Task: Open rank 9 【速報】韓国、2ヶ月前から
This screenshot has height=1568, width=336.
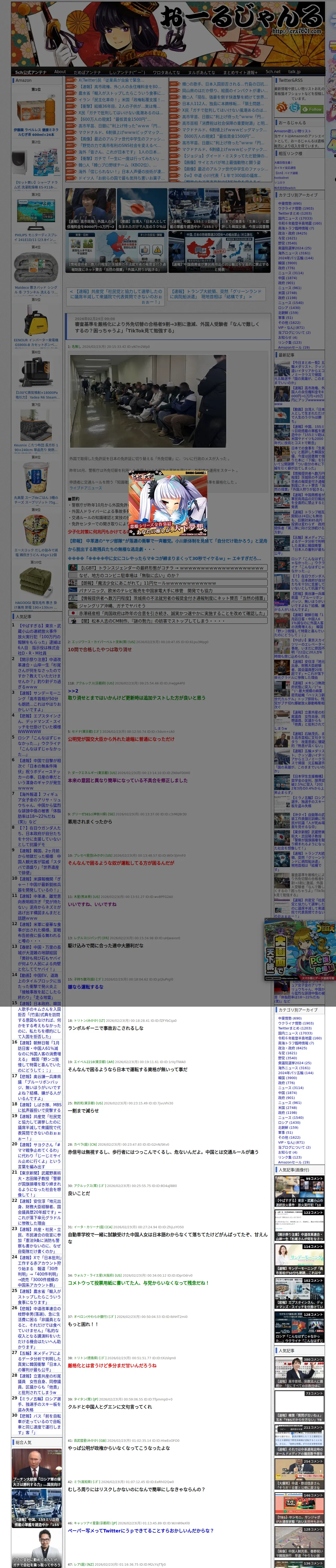Action: 39,861
